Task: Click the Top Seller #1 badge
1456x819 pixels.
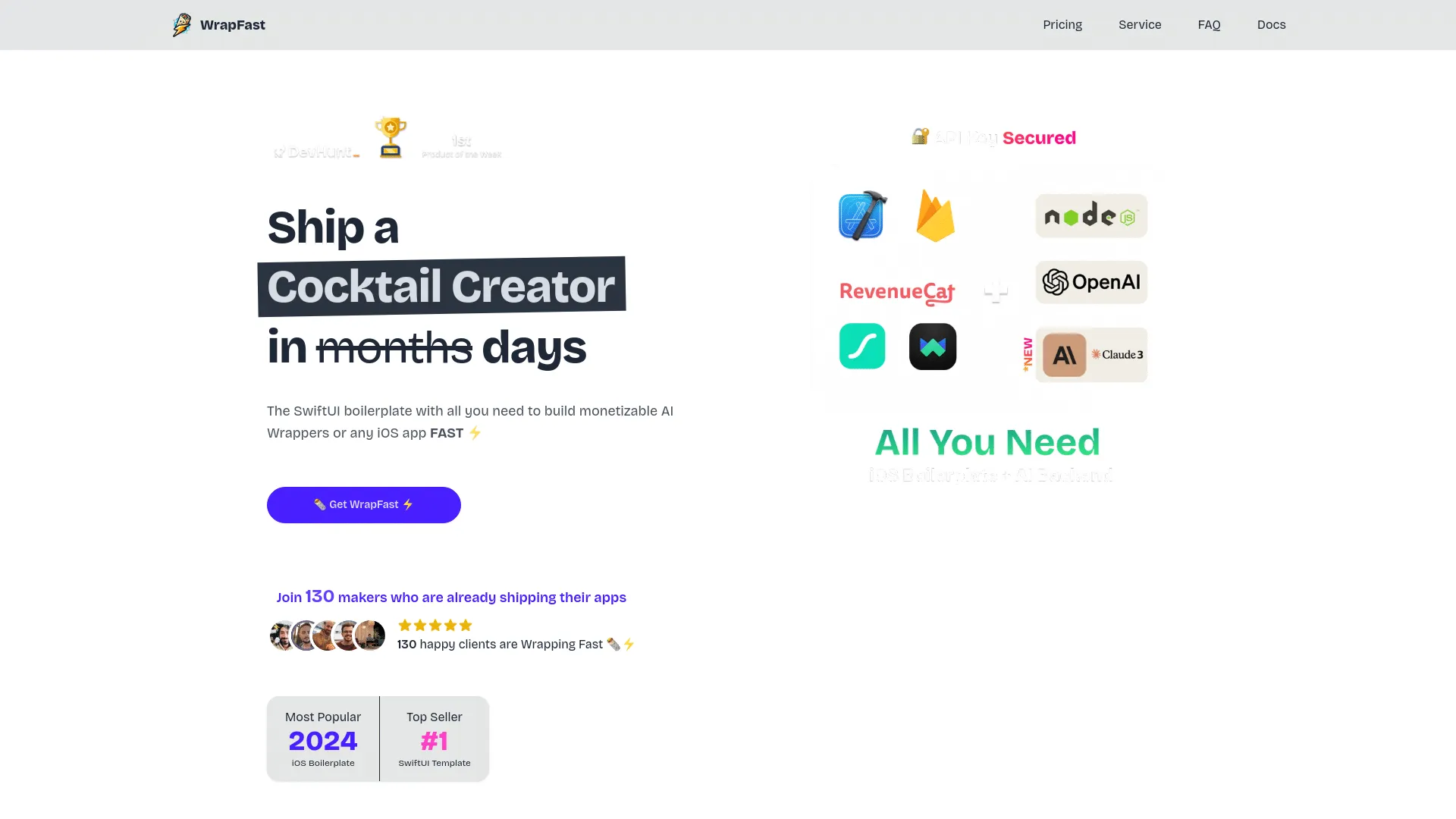Action: tap(435, 739)
